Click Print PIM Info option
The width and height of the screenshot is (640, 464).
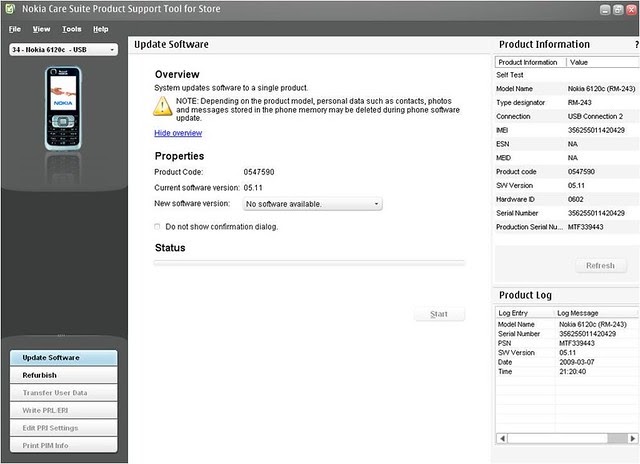coord(63,445)
